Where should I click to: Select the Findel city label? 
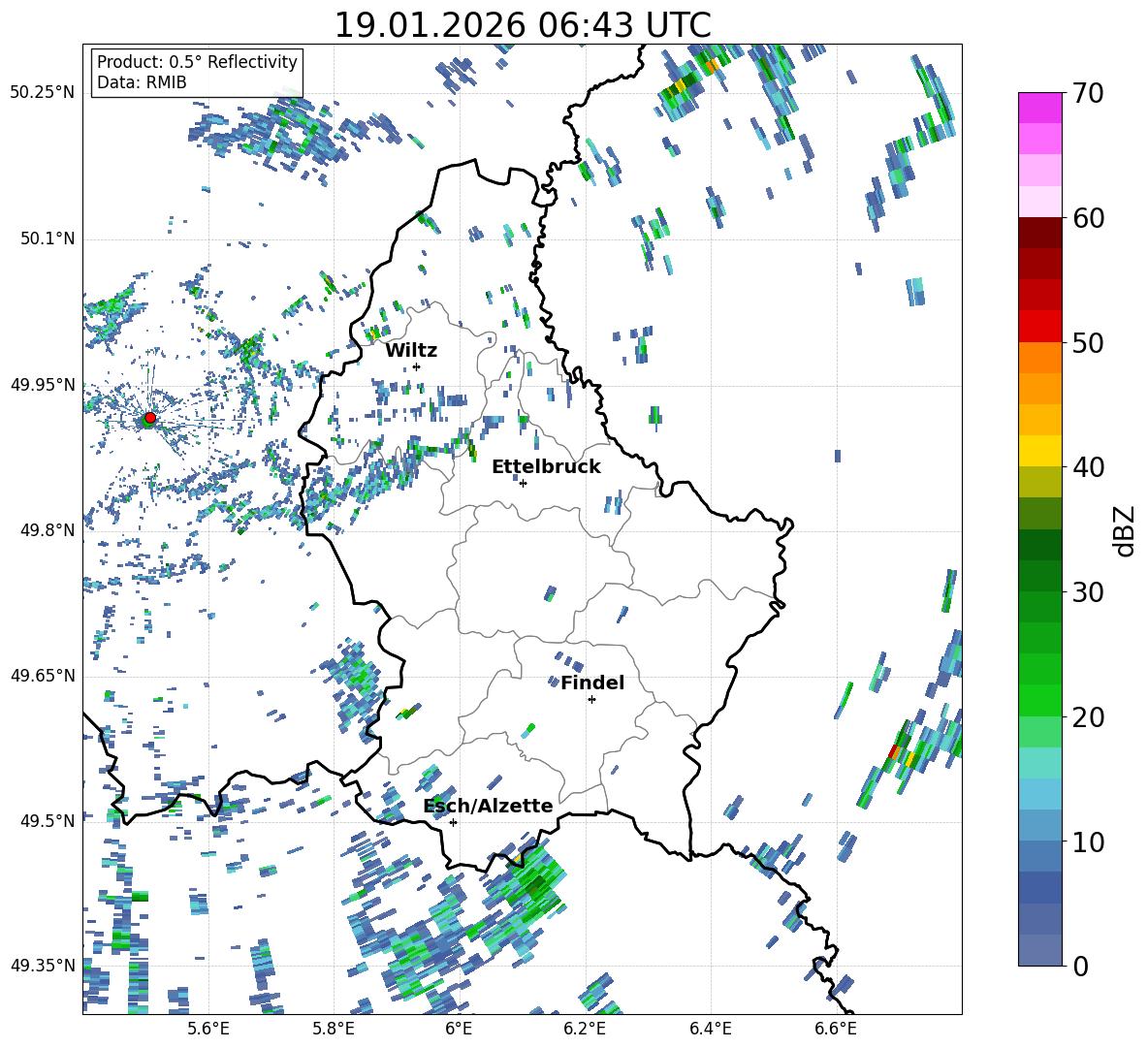(592, 683)
